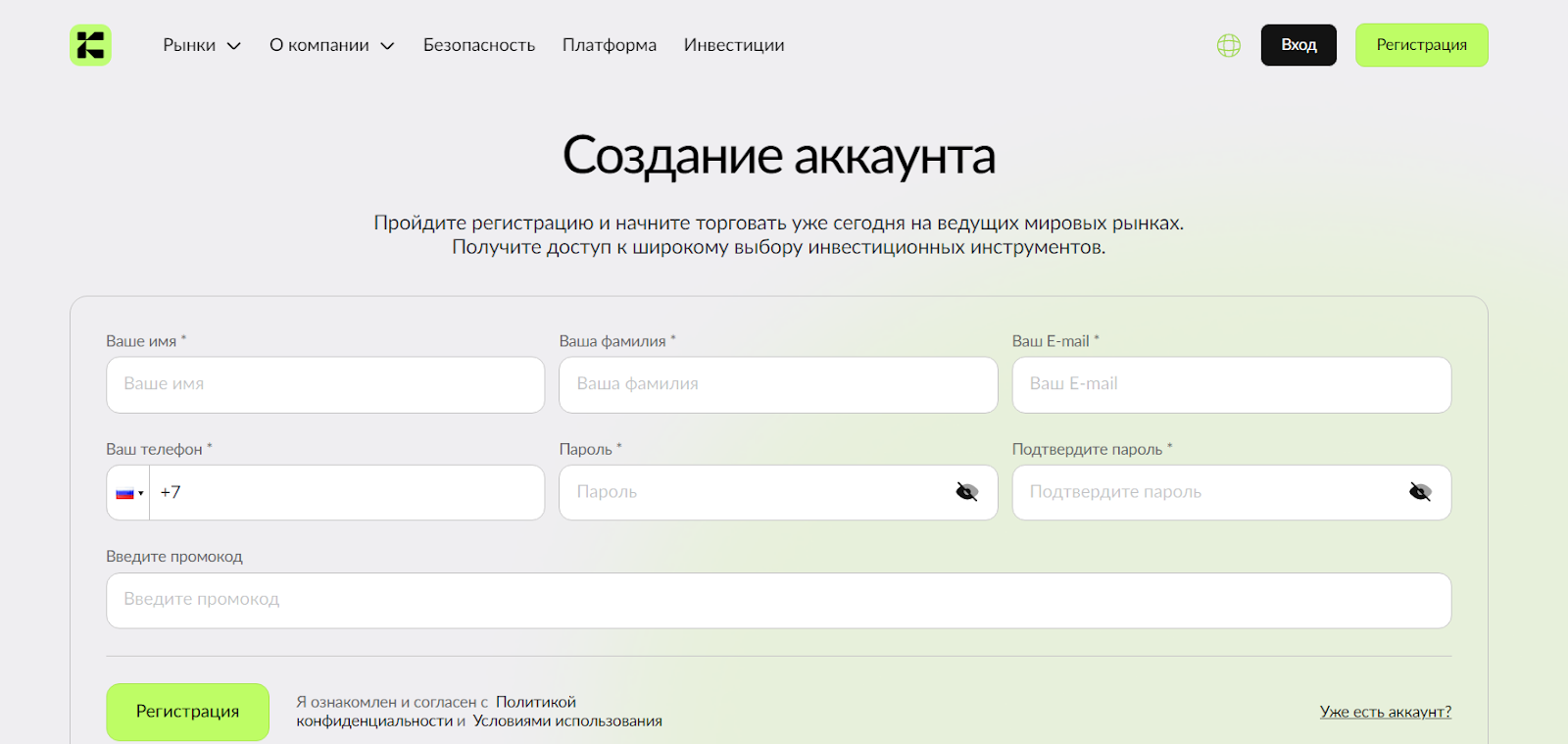This screenshot has height=744, width=1568.
Task: Open Условиями использования link
Action: (567, 721)
